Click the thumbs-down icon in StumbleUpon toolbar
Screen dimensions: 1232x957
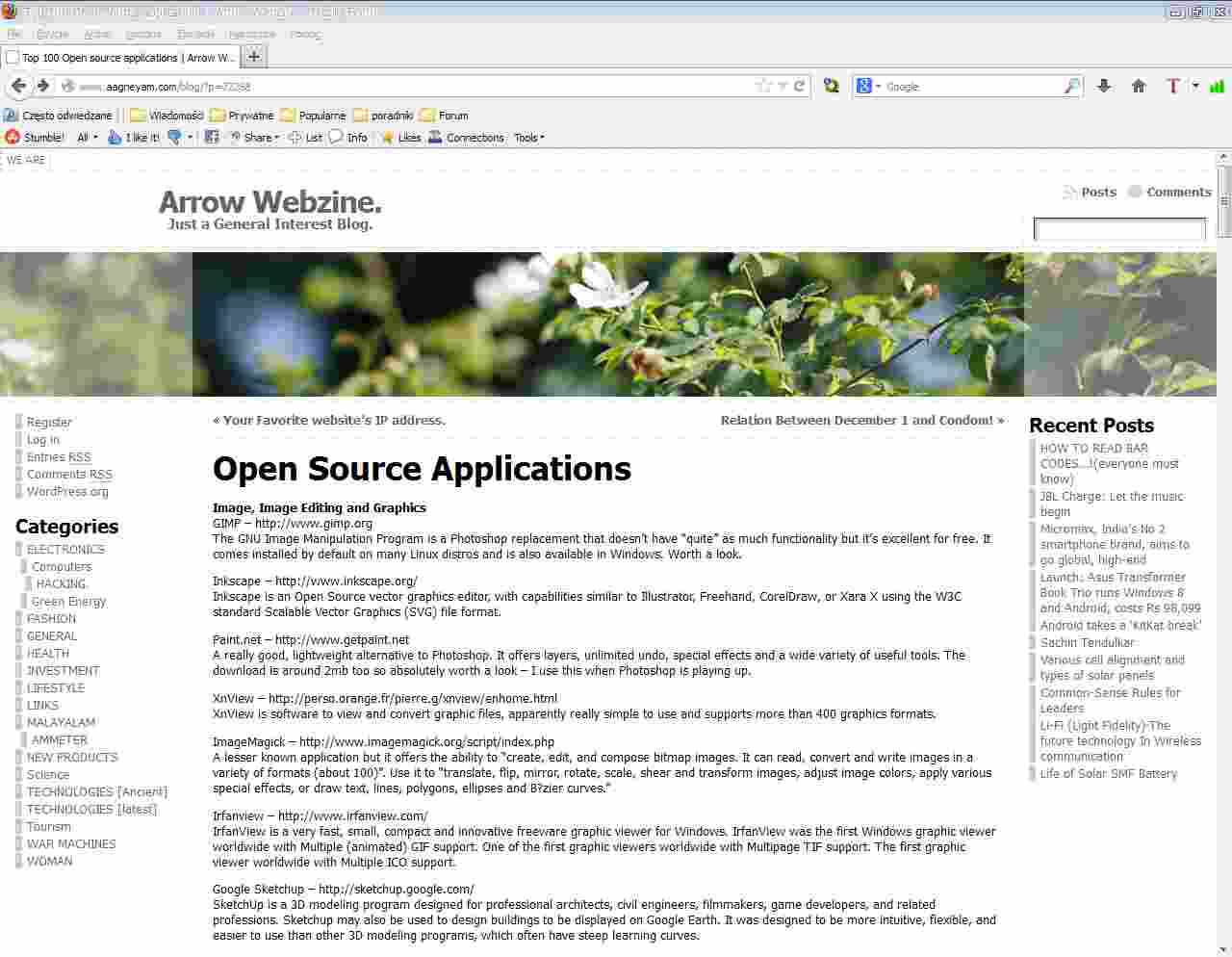click(x=174, y=138)
